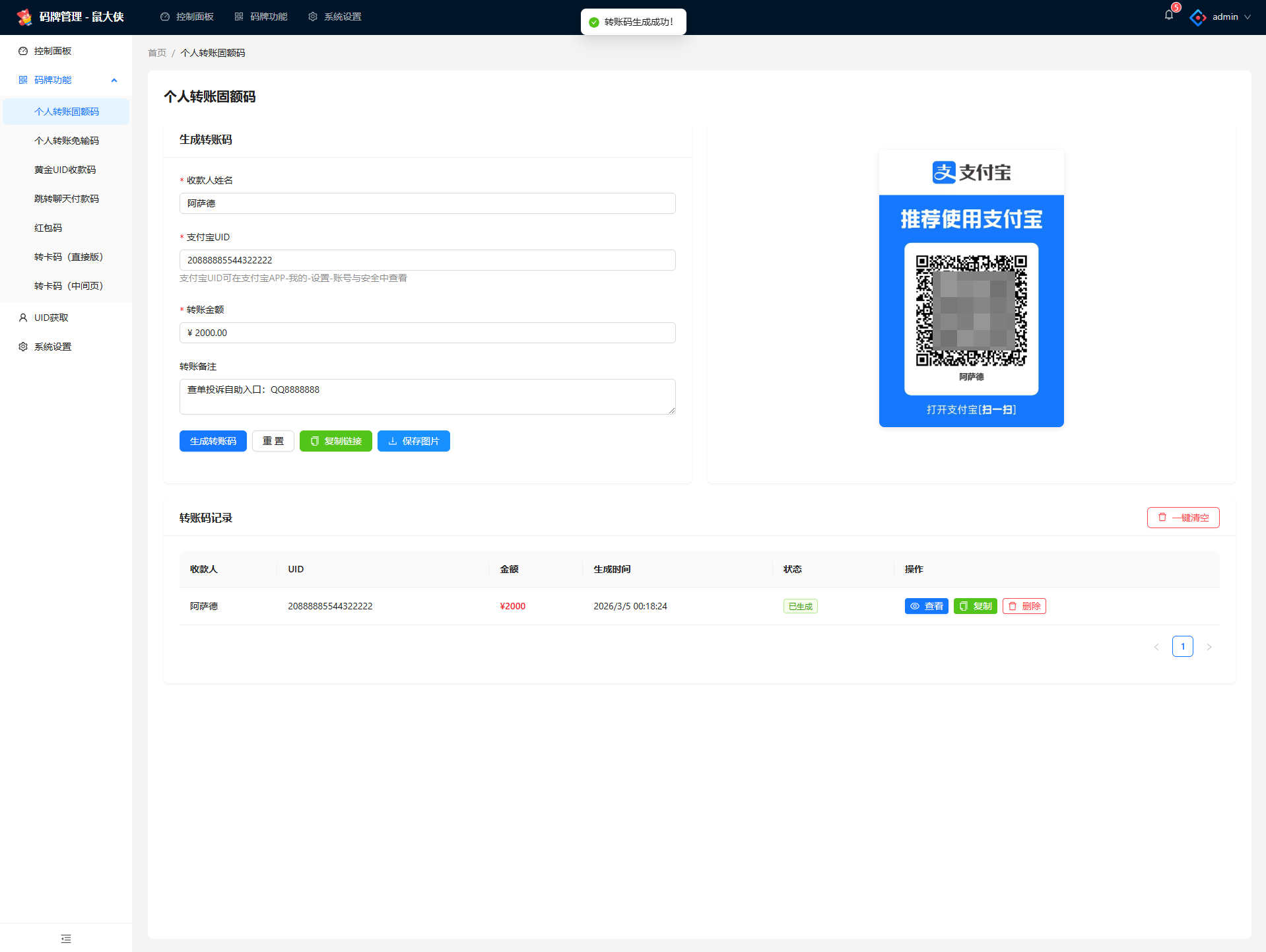
Task: Open 码牌功能 in the top navigation
Action: point(261,17)
